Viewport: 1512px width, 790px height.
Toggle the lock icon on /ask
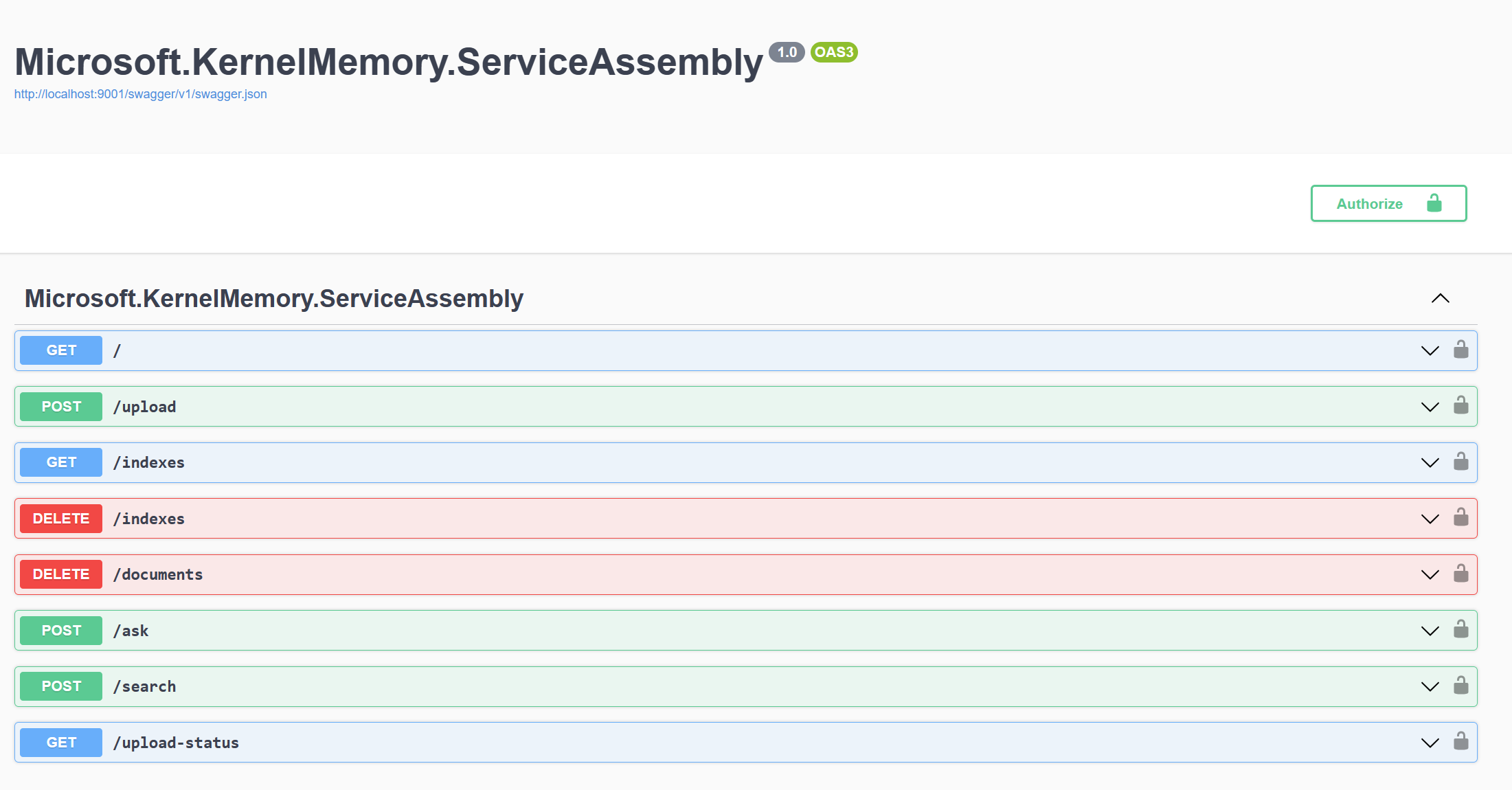[1461, 630]
